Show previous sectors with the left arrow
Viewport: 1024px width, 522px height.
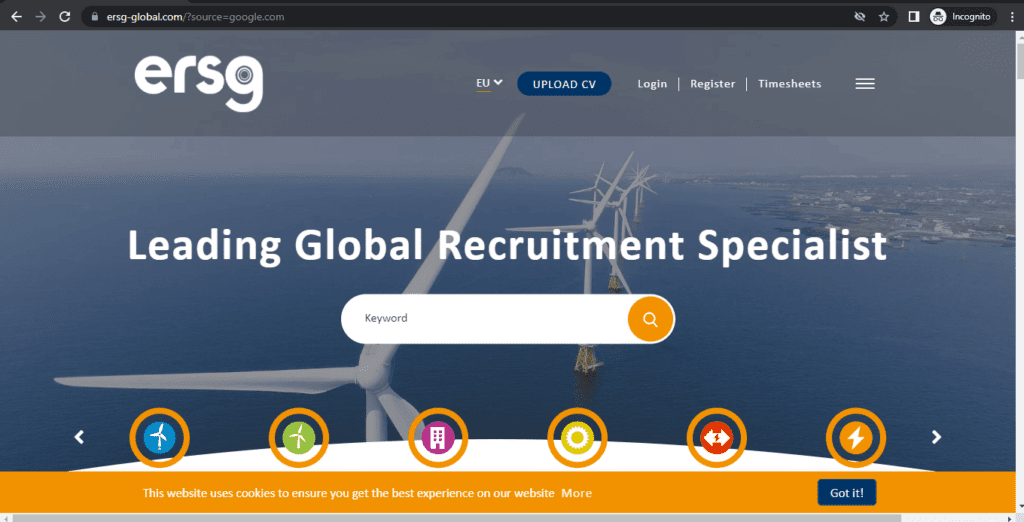pos(79,436)
